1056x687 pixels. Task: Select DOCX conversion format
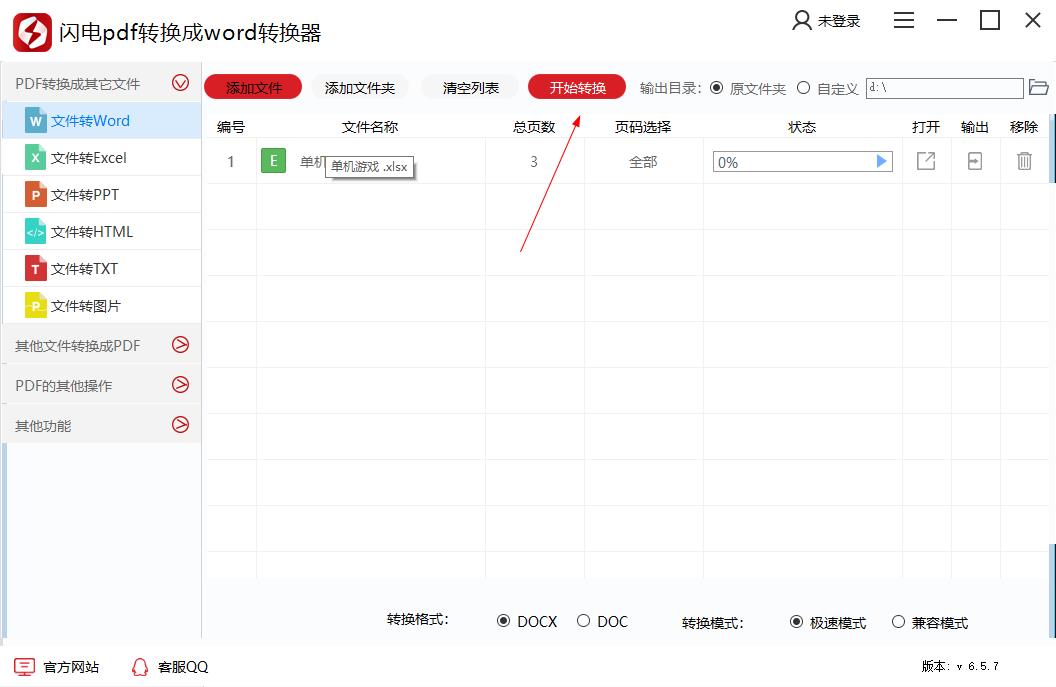(x=503, y=621)
